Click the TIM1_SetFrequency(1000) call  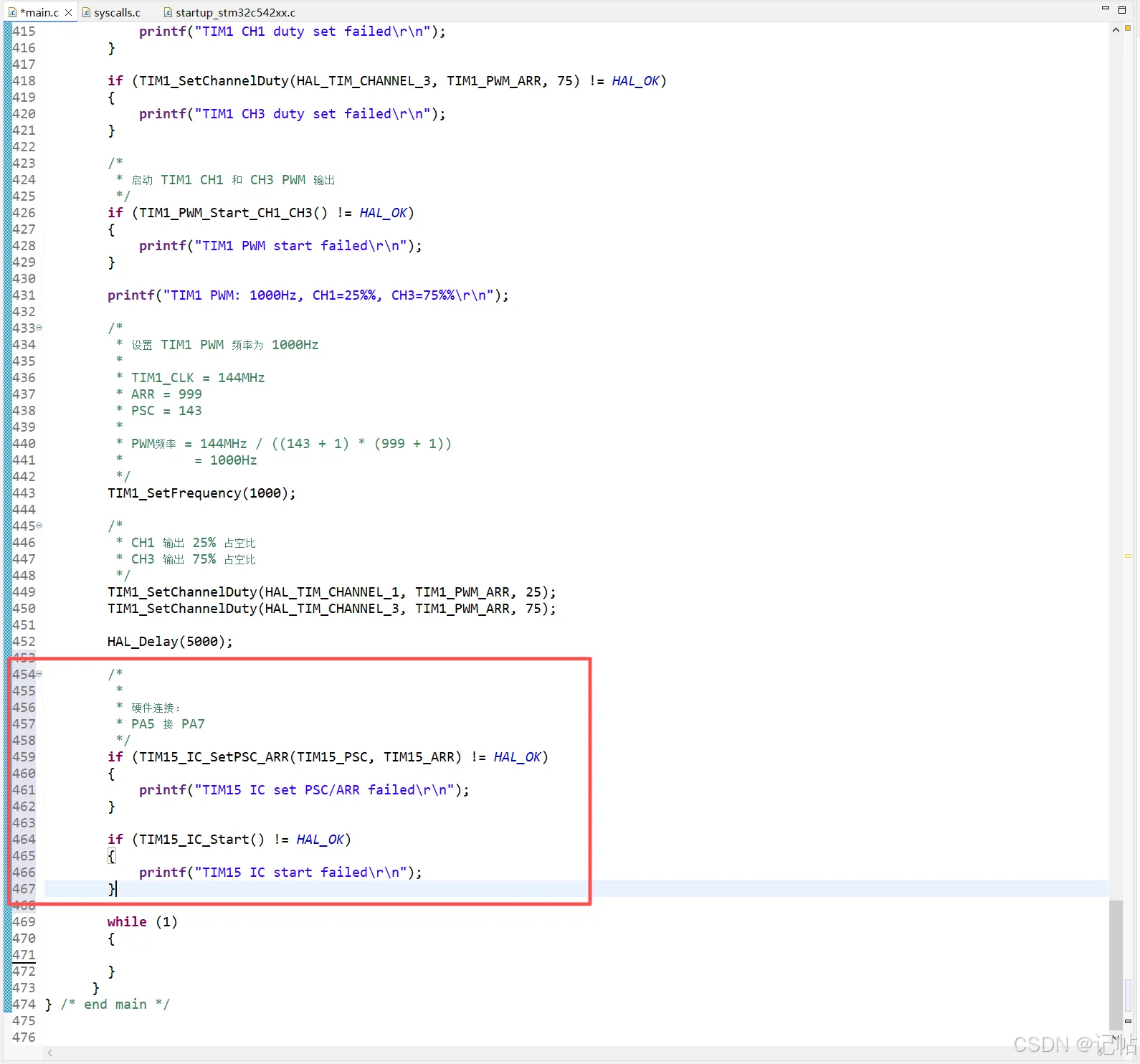click(x=201, y=493)
